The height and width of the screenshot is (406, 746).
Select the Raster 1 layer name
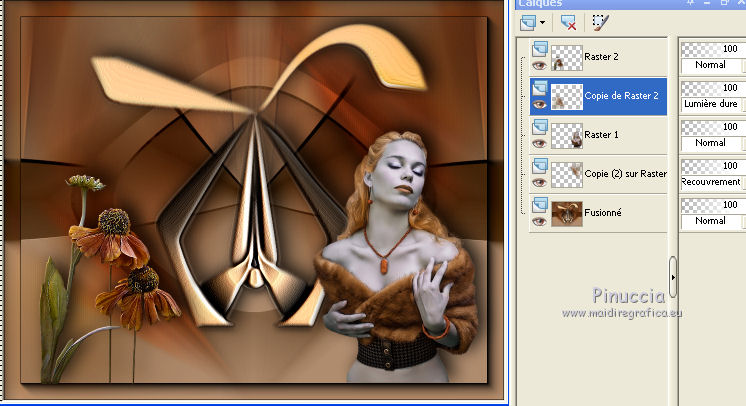(601, 135)
